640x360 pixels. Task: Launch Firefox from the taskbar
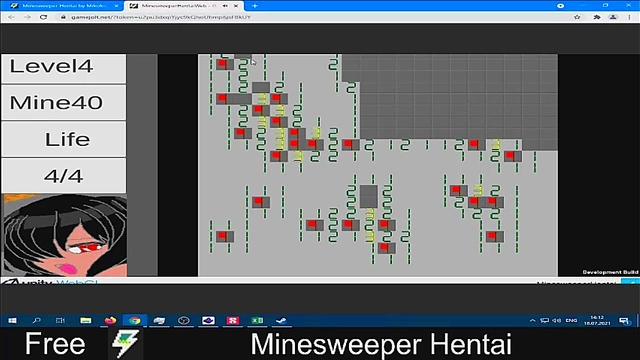pos(110,320)
